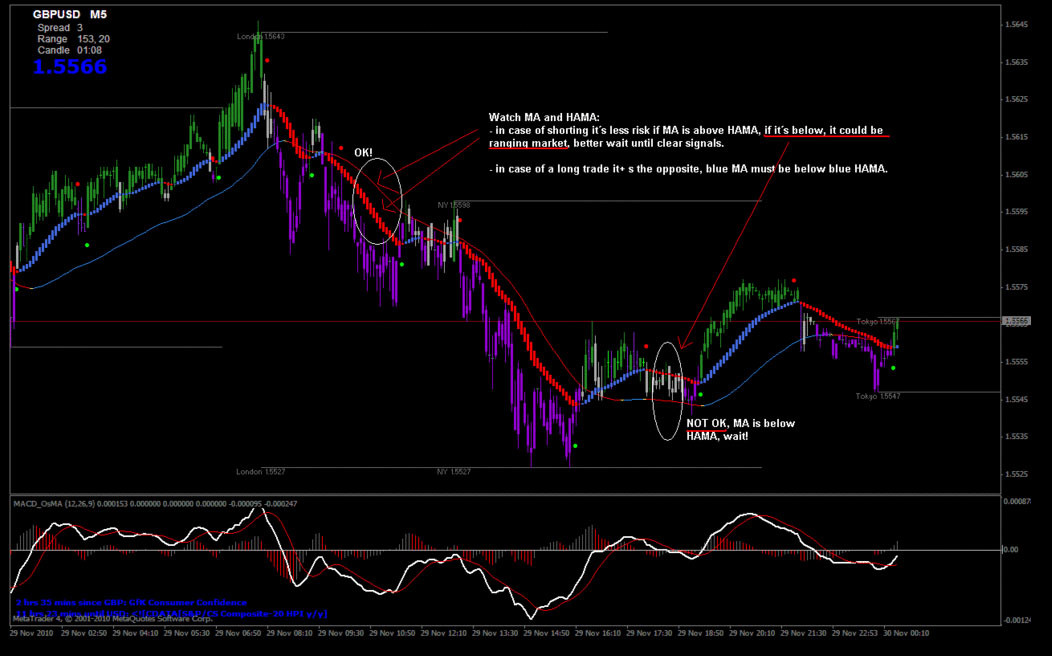Click the green dot below the MACD panel divider
Screen dimensions: 1052x656
click(576, 445)
